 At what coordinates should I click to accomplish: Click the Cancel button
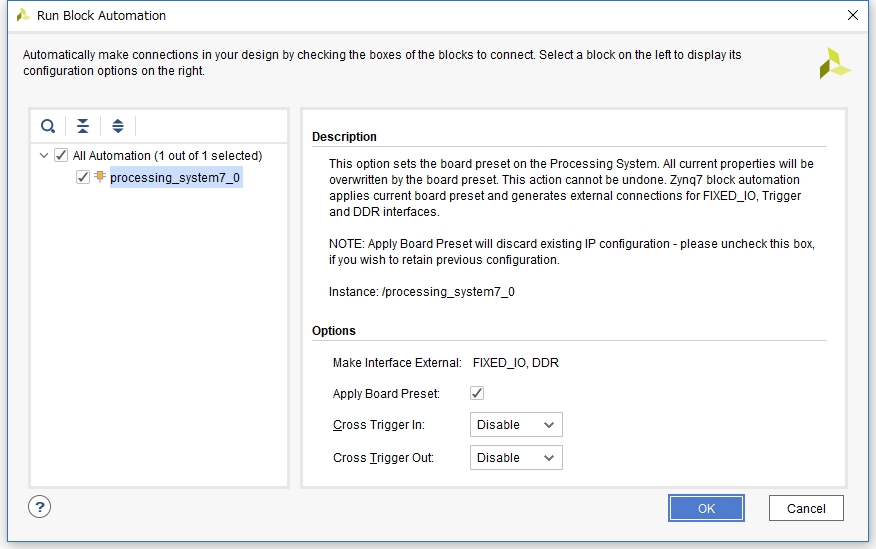point(806,508)
